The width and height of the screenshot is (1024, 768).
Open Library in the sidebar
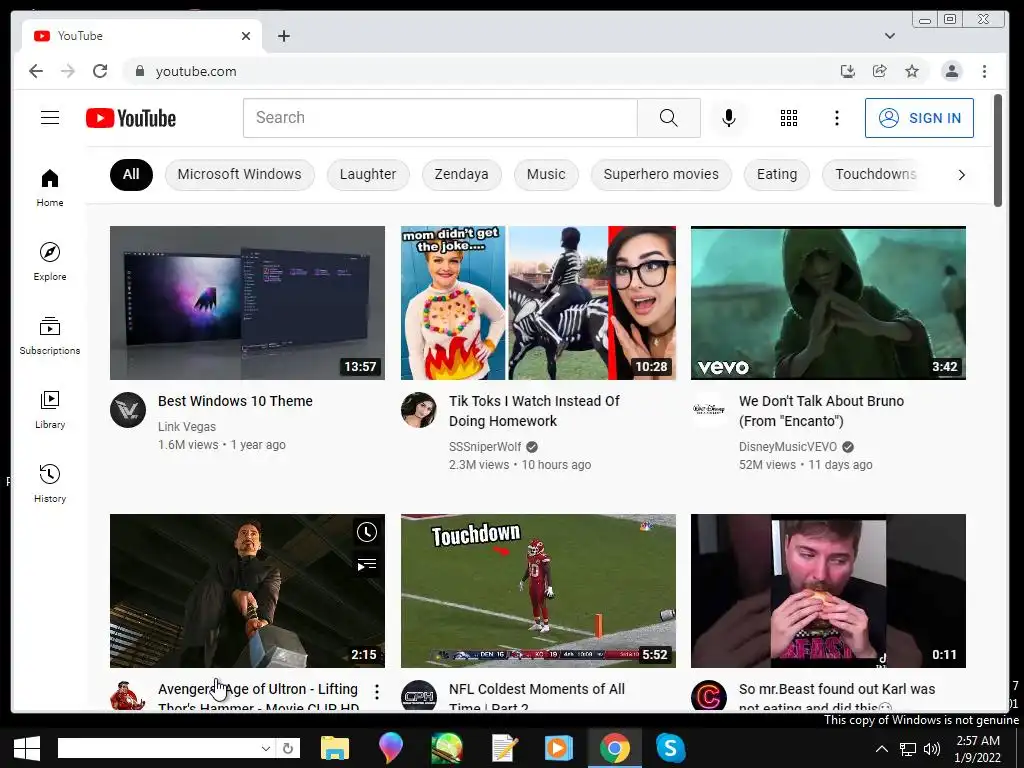pos(50,410)
